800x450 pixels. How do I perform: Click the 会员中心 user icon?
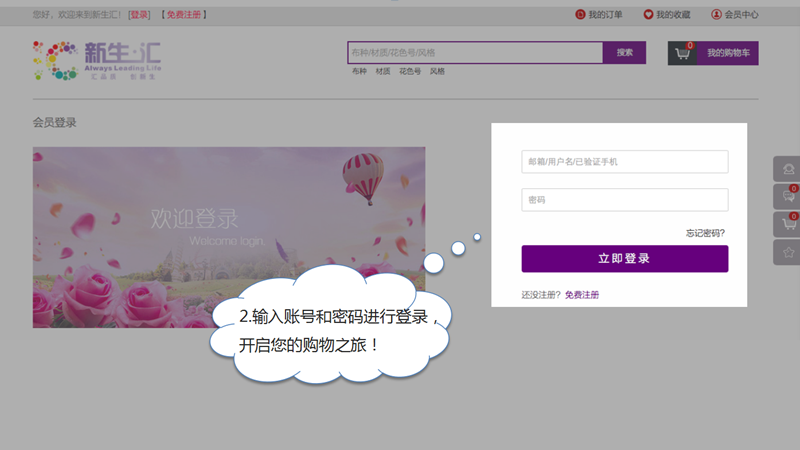coord(716,14)
